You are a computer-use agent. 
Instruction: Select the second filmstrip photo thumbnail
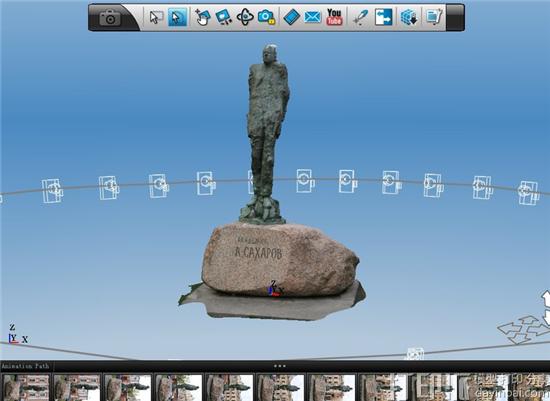pyautogui.click(x=77, y=387)
